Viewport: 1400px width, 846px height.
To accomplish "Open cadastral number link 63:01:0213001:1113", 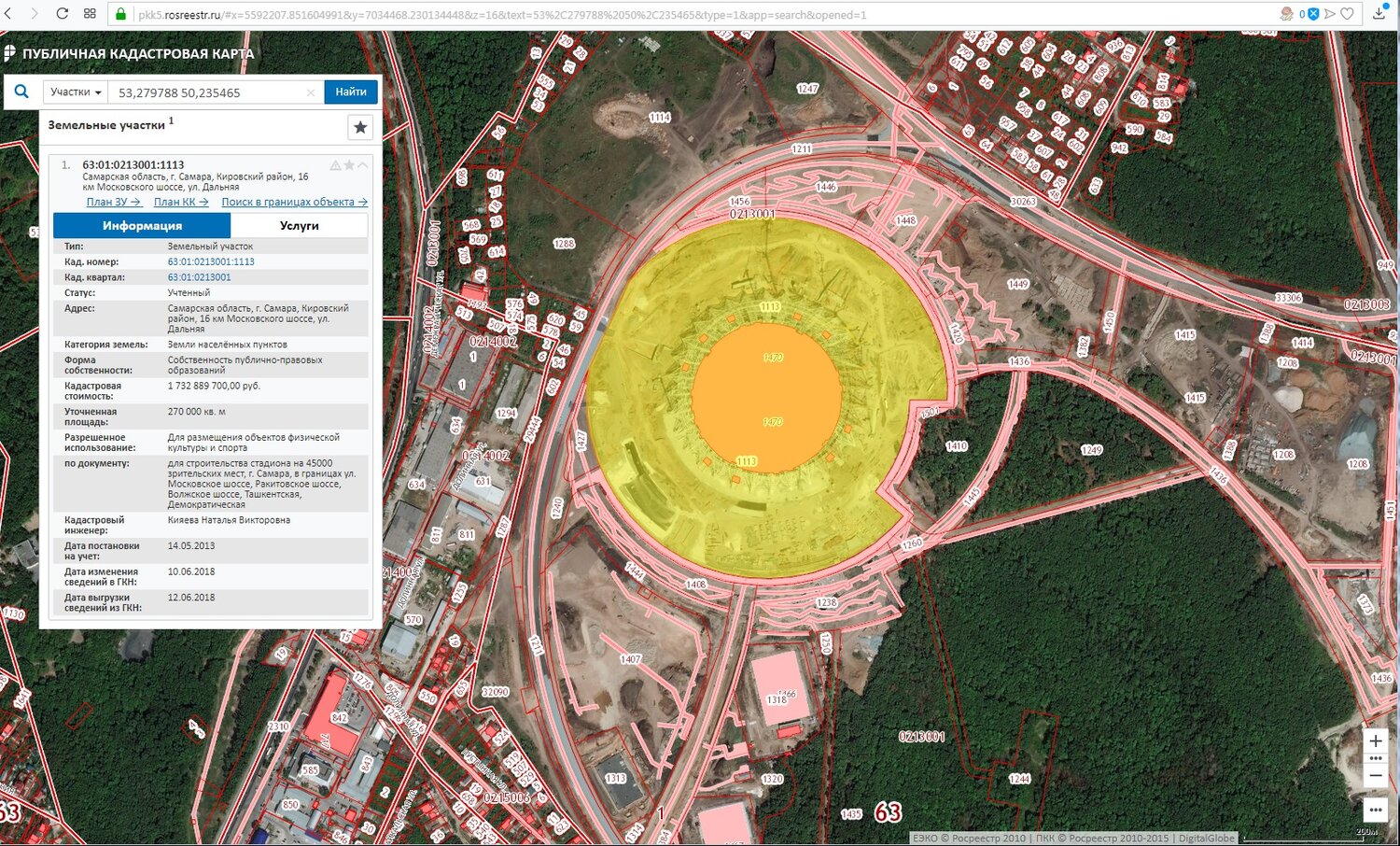I will click(x=211, y=261).
